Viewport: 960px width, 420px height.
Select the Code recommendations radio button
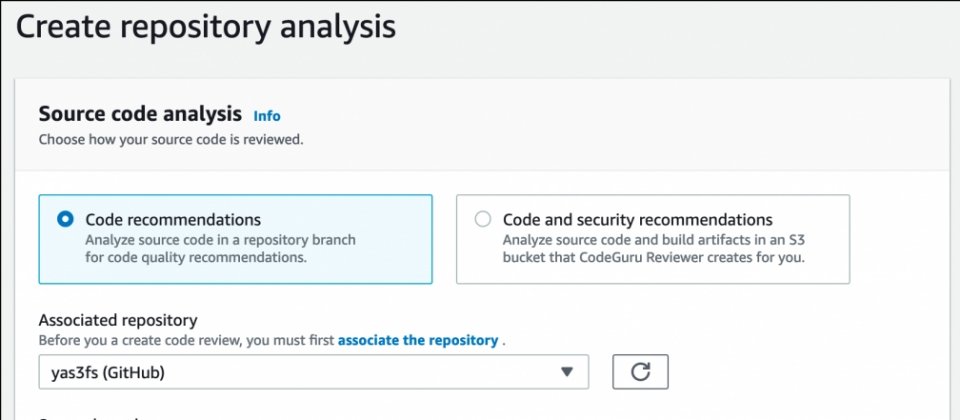coord(65,219)
